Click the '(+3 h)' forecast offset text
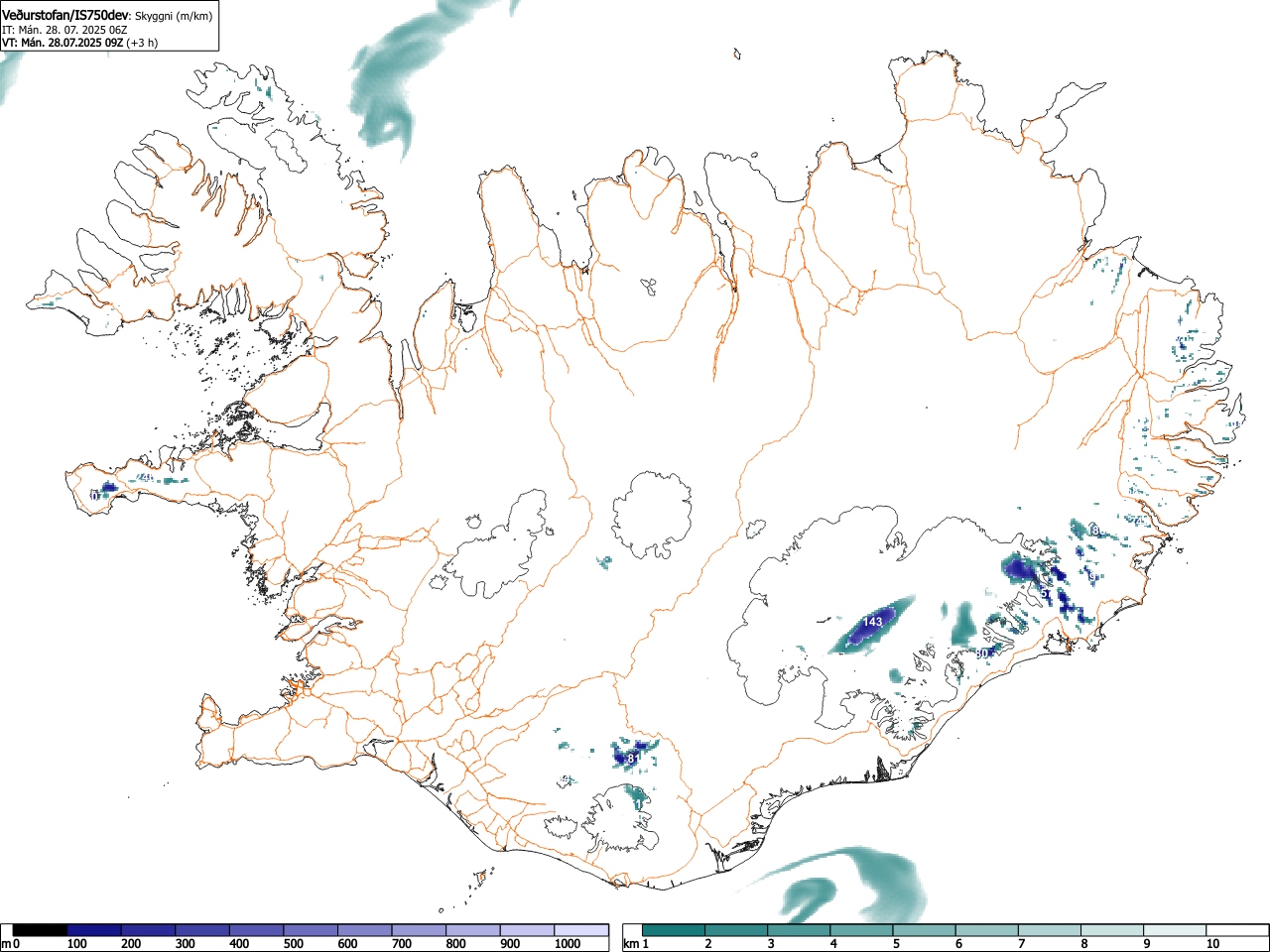 (142, 43)
